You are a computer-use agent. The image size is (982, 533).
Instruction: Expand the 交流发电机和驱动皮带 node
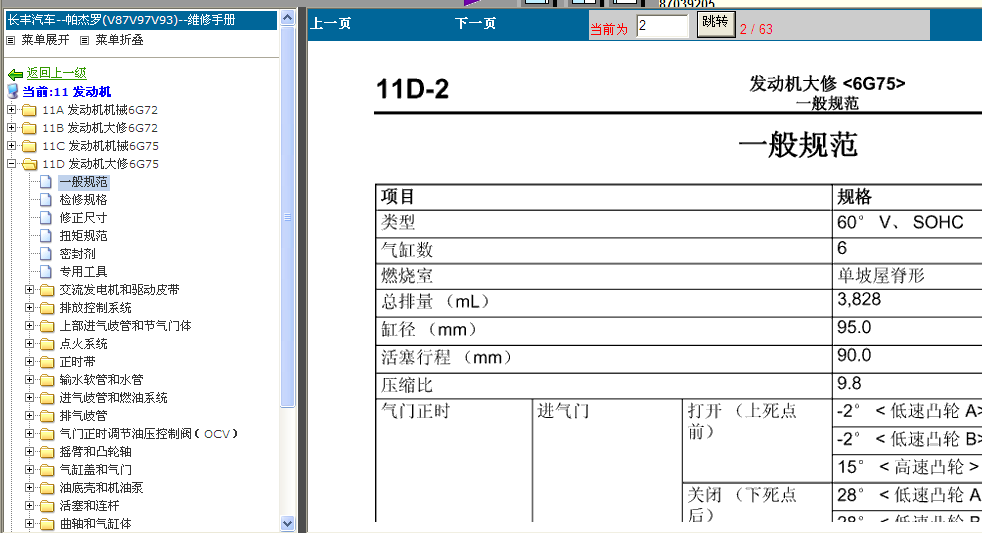pos(29,290)
